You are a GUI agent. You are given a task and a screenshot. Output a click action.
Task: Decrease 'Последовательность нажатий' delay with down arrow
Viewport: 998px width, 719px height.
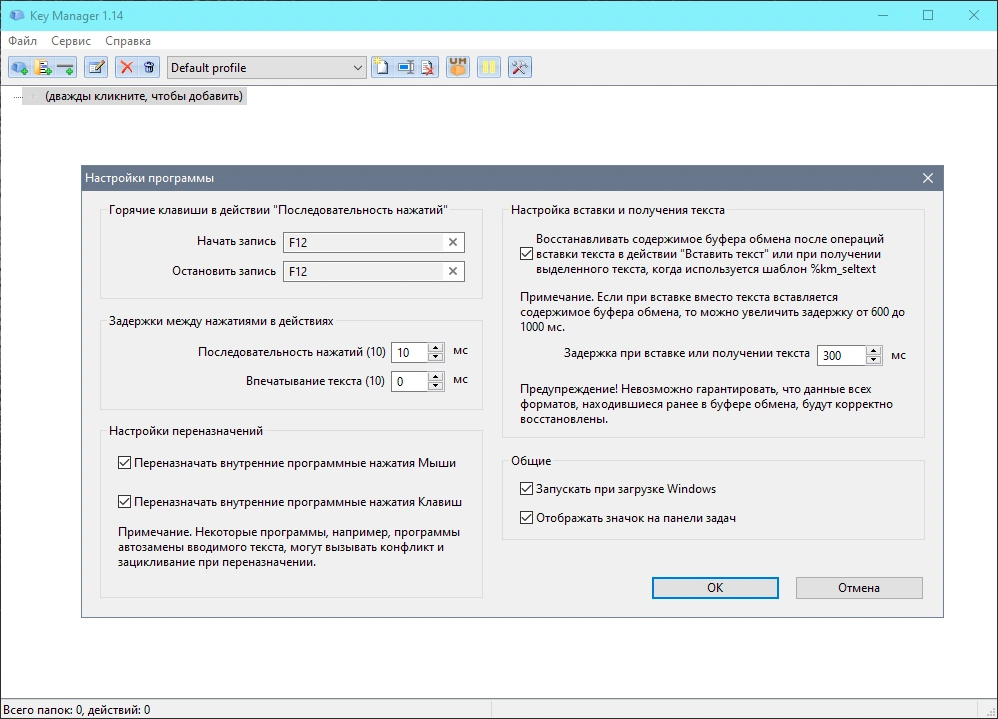click(435, 357)
